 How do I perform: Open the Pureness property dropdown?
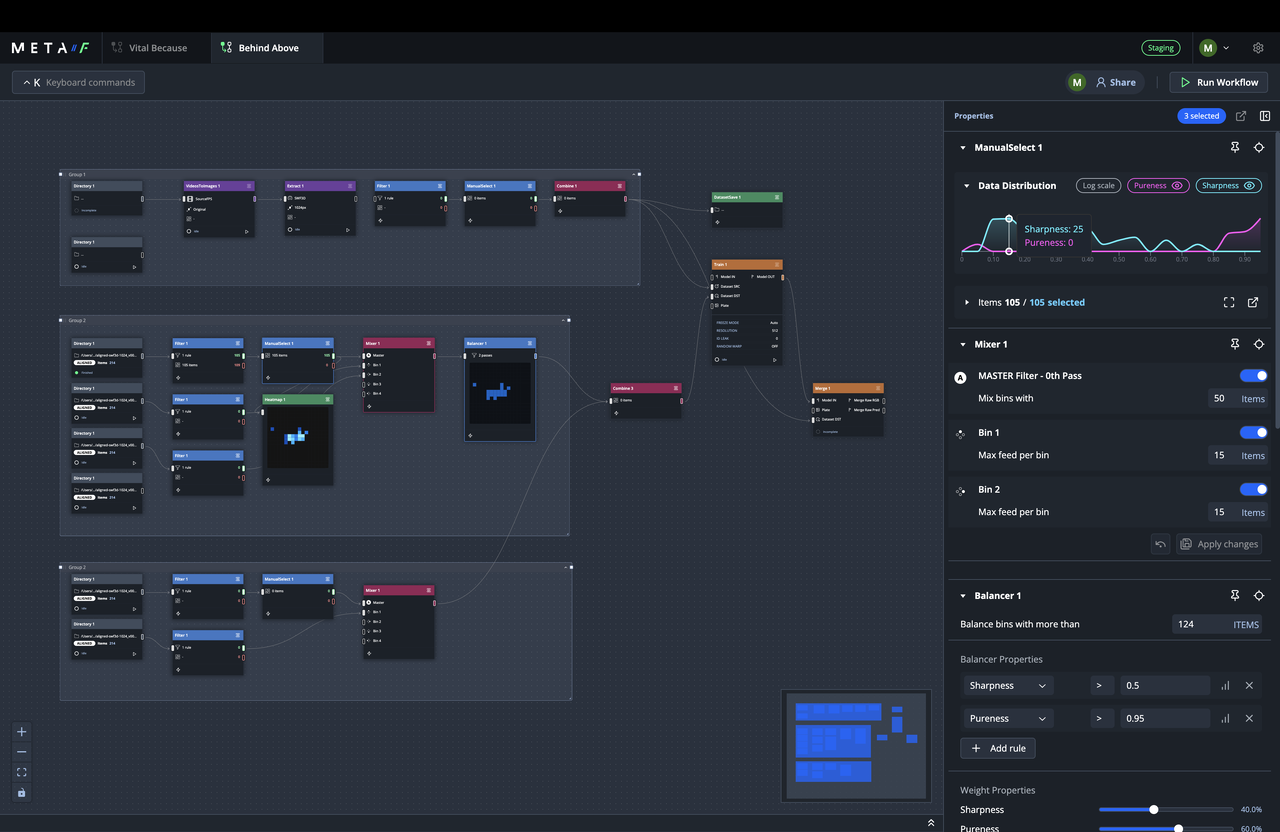tap(1008, 718)
